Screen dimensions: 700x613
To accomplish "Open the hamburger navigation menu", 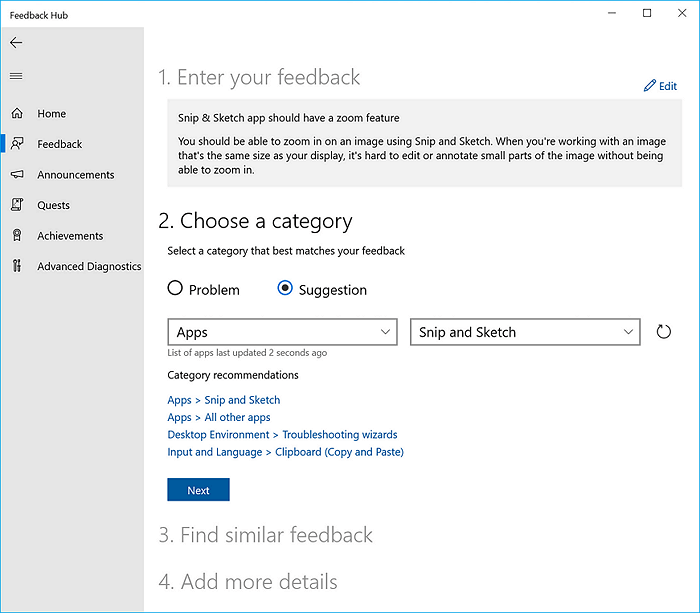I will [x=16, y=76].
